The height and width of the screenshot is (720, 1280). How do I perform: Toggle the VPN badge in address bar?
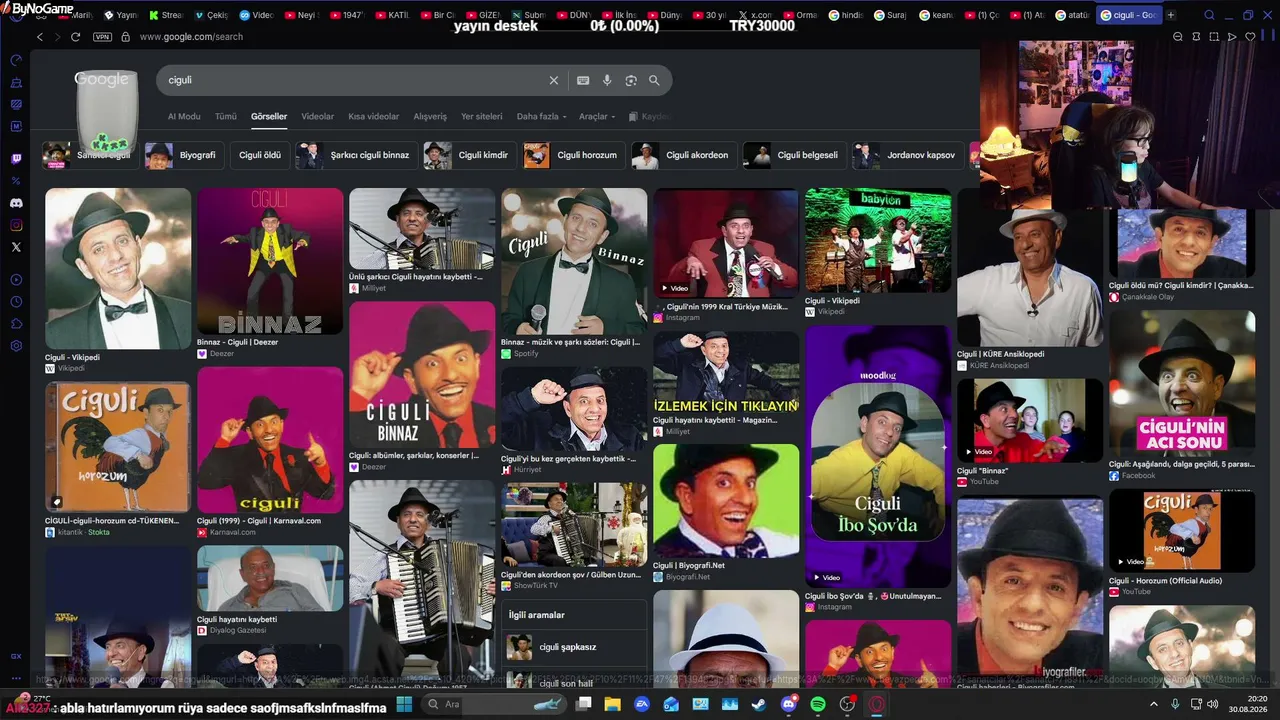[102, 37]
